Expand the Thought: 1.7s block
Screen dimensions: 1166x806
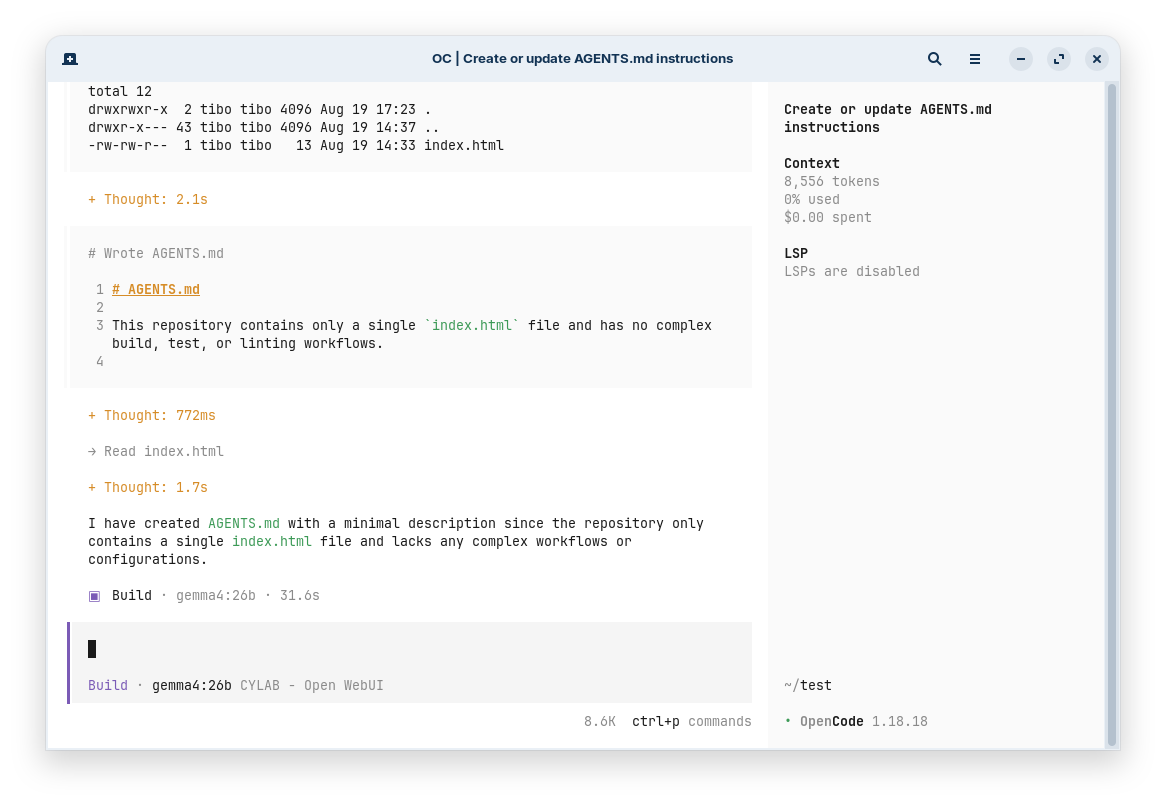(x=148, y=487)
